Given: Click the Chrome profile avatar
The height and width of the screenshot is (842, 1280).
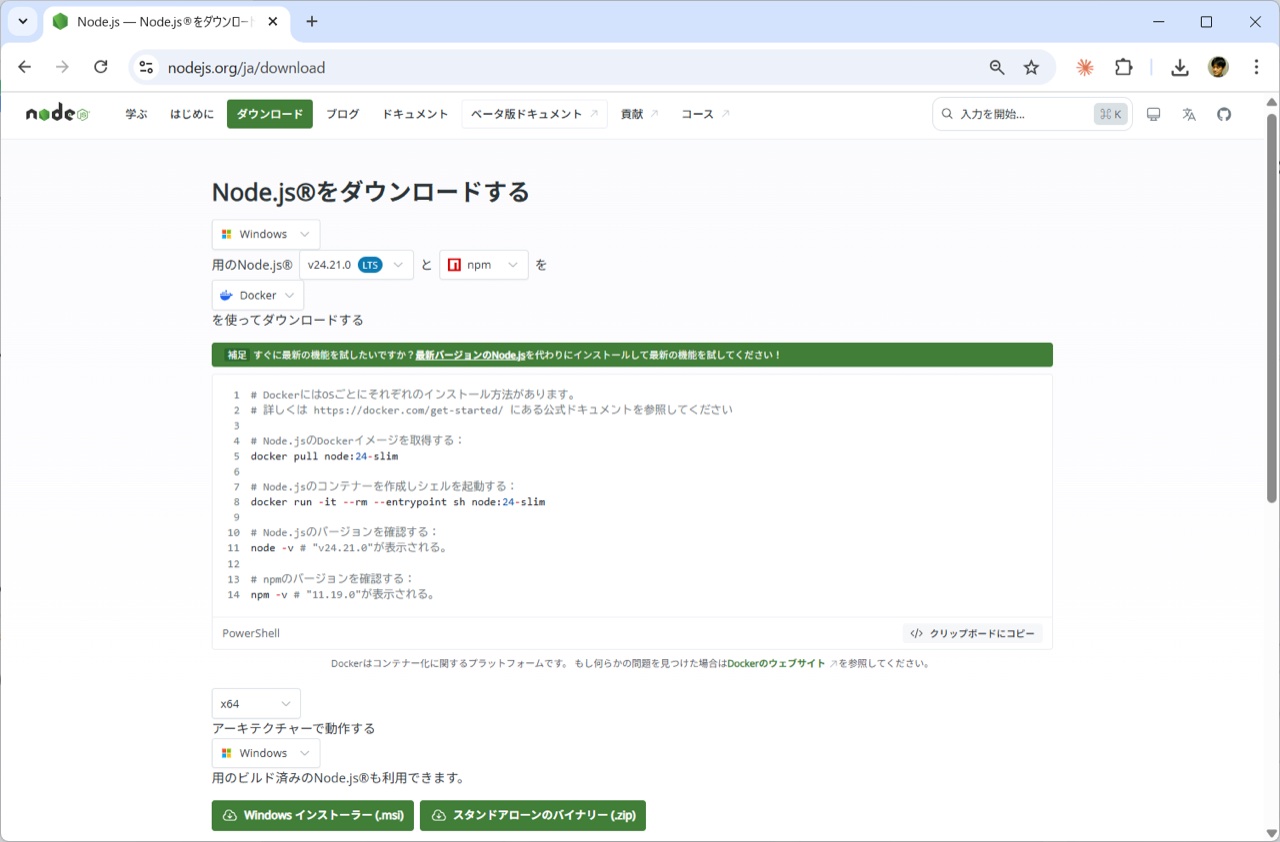Looking at the screenshot, I should (1218, 67).
